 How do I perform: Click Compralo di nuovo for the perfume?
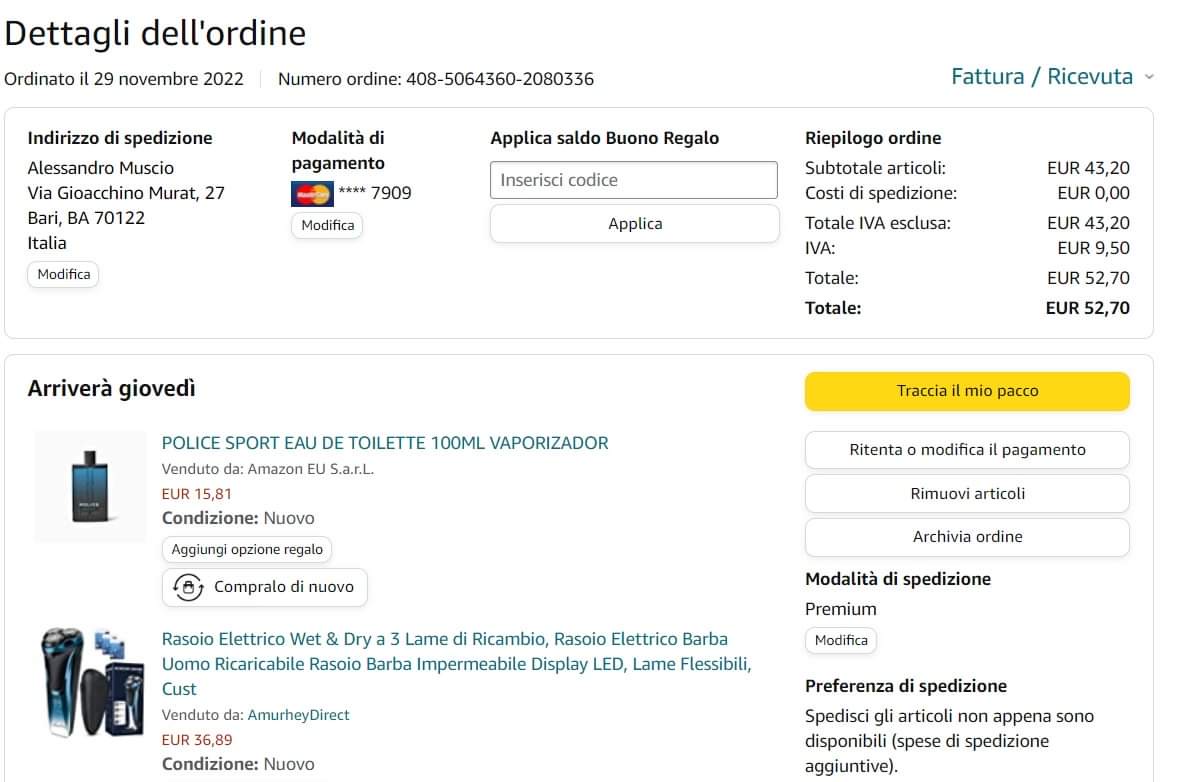pyautogui.click(x=283, y=587)
